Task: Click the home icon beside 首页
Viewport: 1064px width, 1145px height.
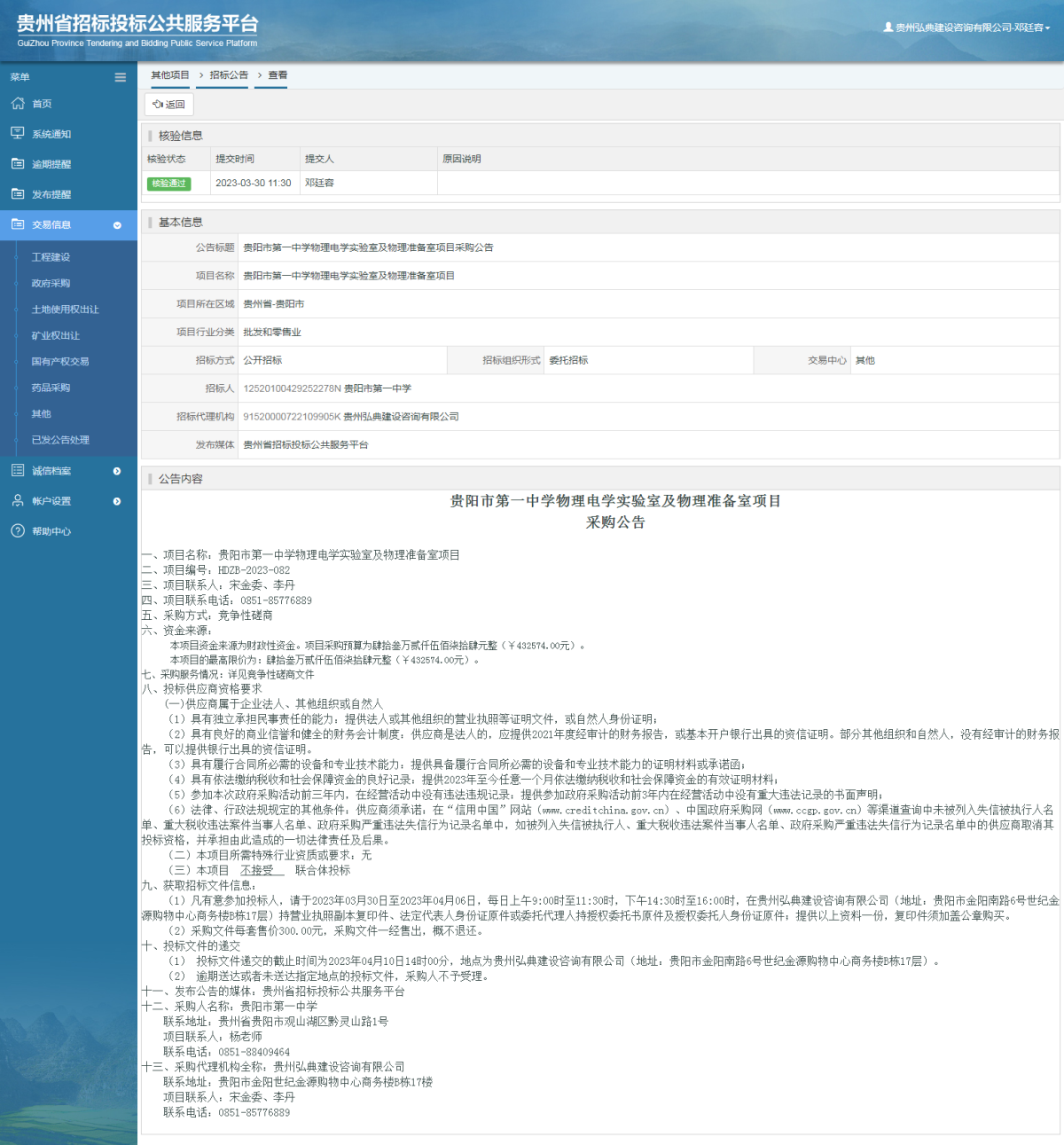Action: click(x=18, y=104)
